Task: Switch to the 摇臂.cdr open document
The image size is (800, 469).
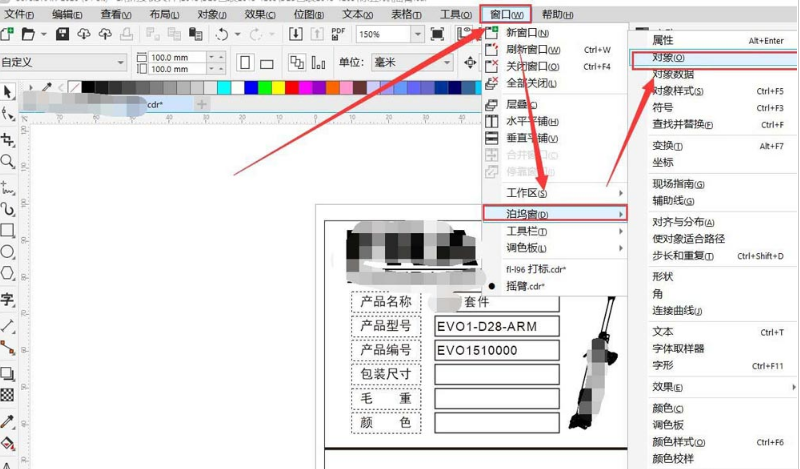Action: point(528,285)
